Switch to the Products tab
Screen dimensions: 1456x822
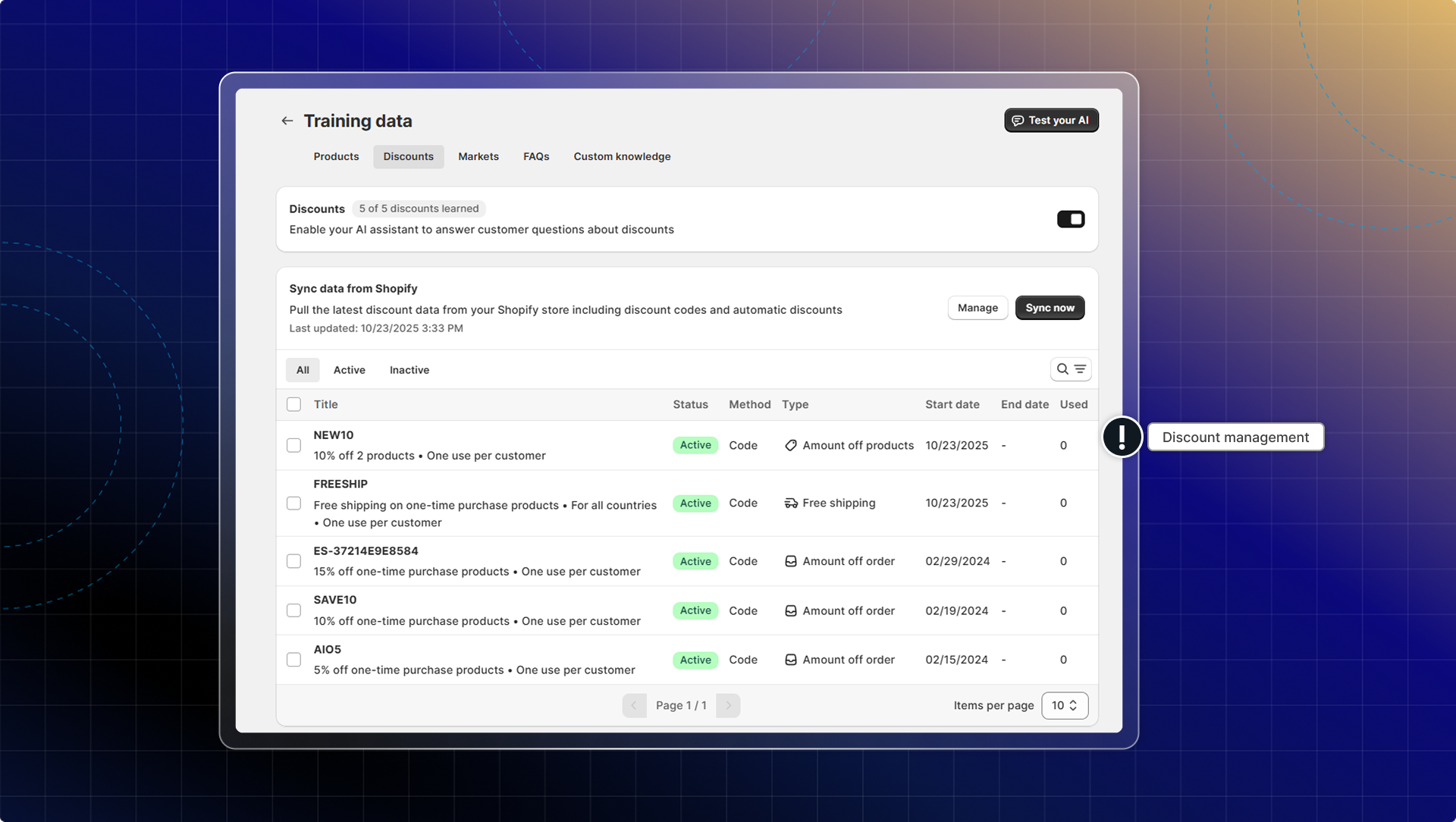pyautogui.click(x=336, y=156)
